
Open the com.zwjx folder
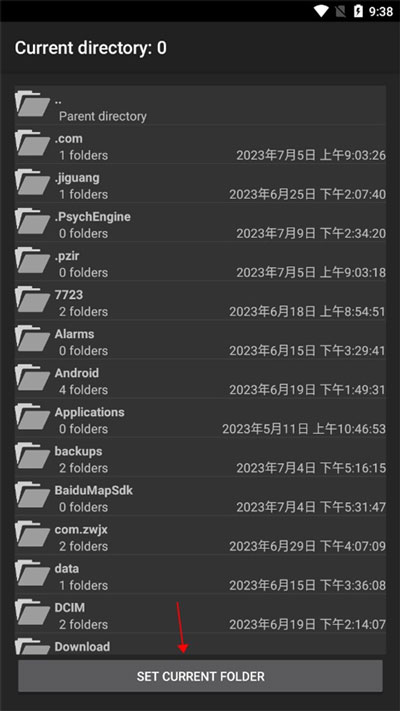point(200,537)
